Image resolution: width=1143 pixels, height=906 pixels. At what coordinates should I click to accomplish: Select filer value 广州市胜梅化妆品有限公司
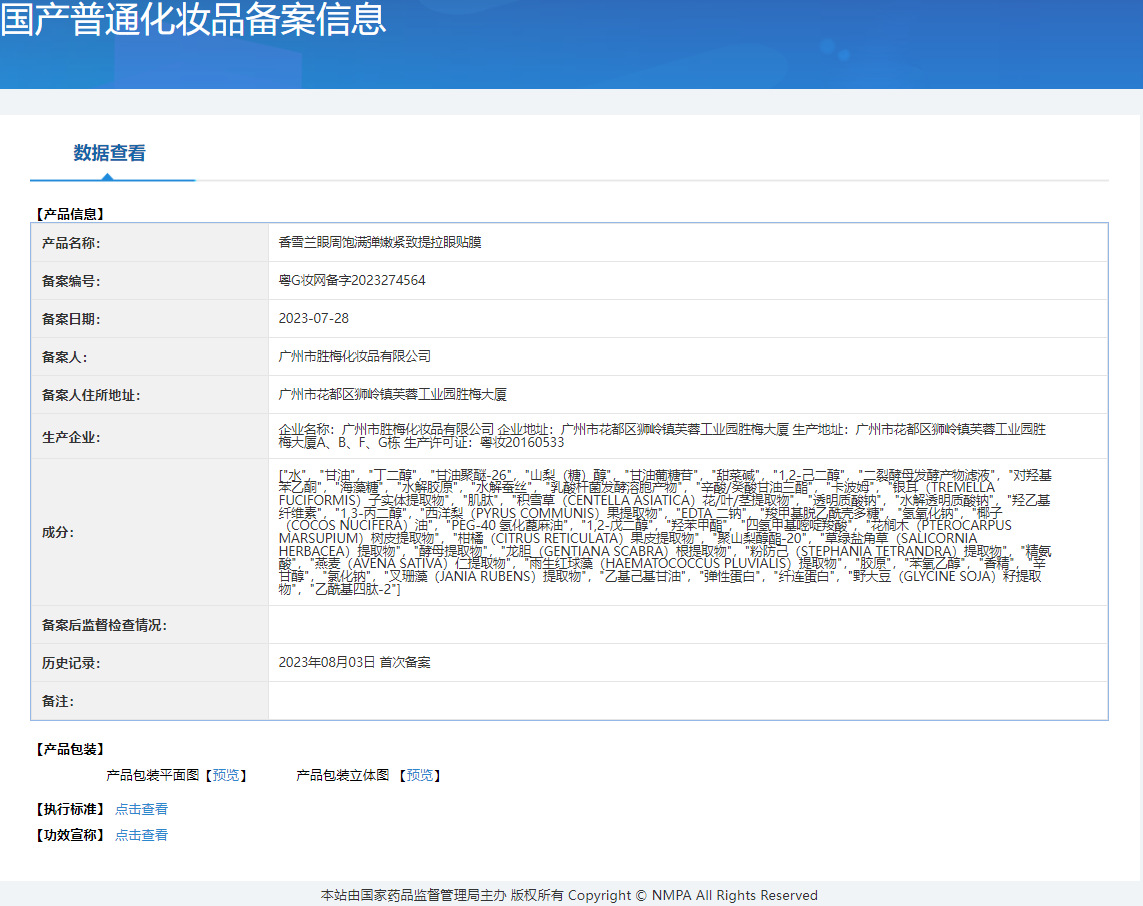click(x=354, y=356)
